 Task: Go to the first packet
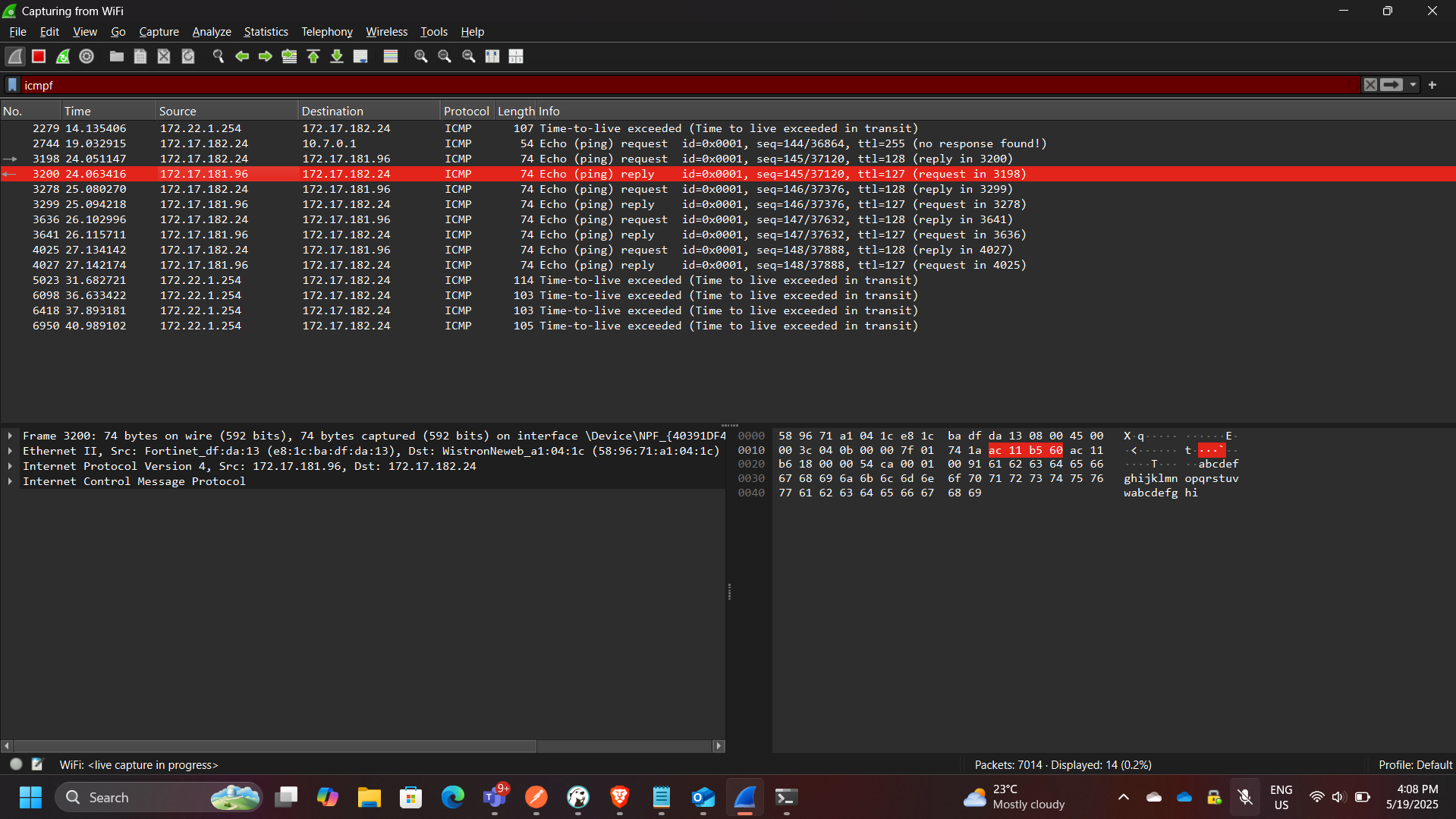[313, 56]
